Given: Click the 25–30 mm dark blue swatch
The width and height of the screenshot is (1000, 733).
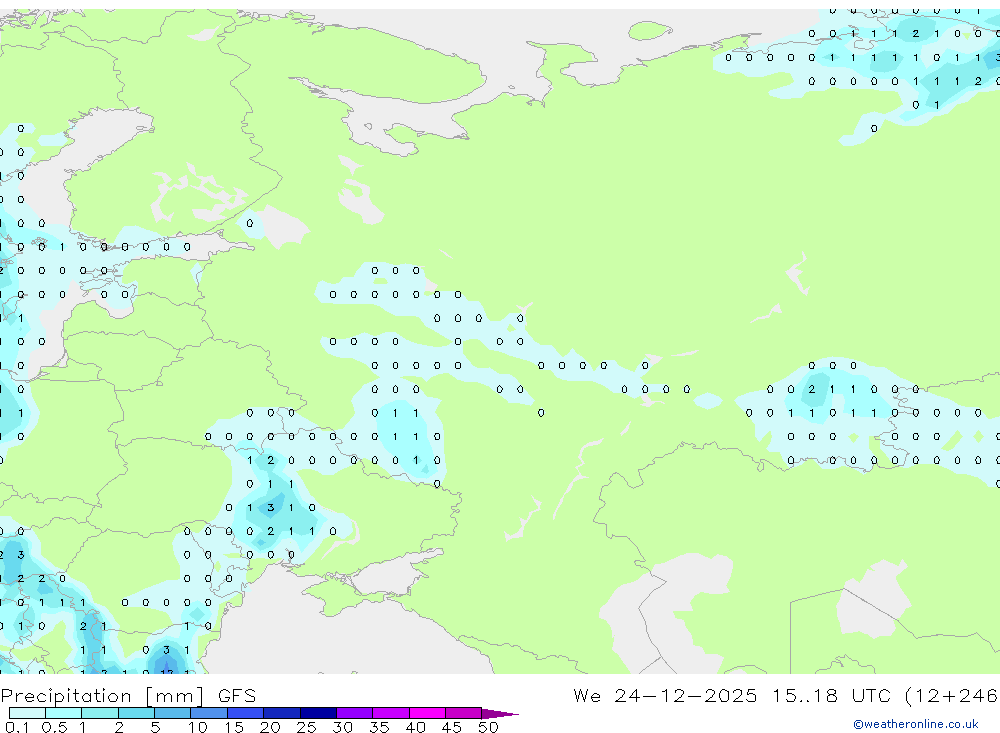Looking at the screenshot, I should (318, 713).
